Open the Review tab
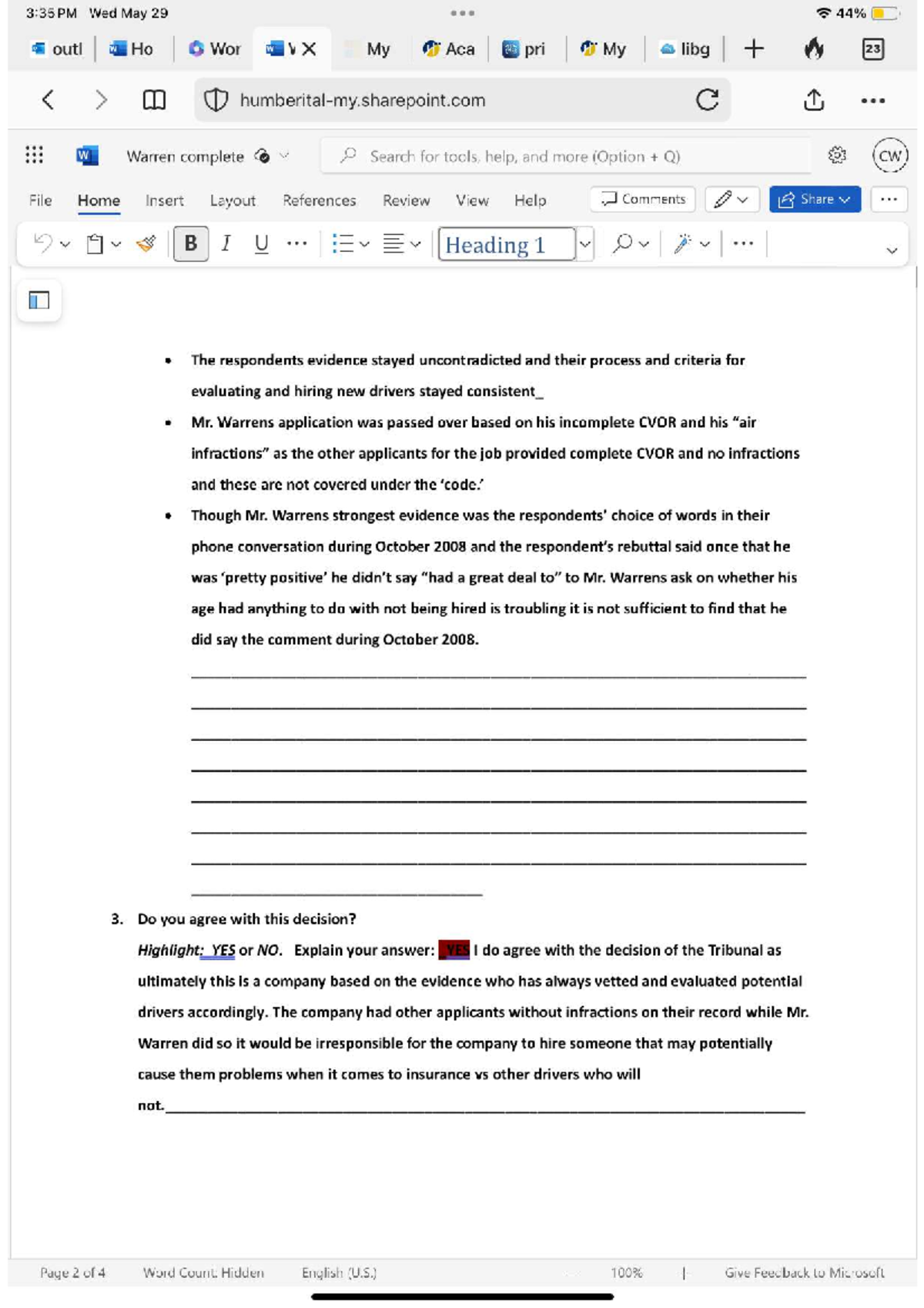 click(406, 200)
